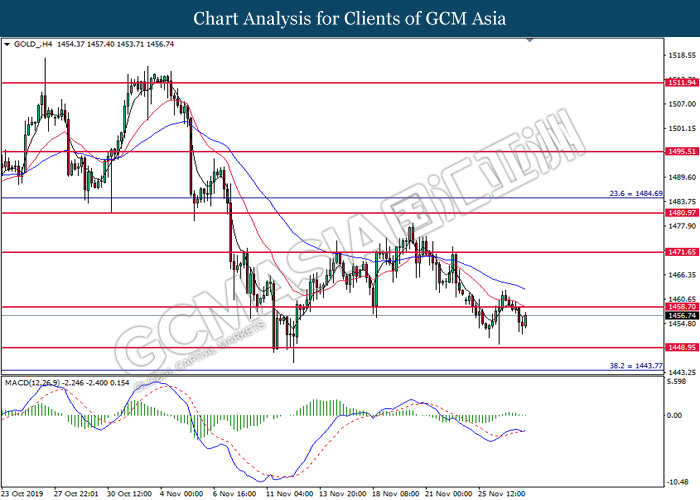Click the current price 1456.74 label
This screenshot has width=700, height=500.
pyautogui.click(x=681, y=316)
